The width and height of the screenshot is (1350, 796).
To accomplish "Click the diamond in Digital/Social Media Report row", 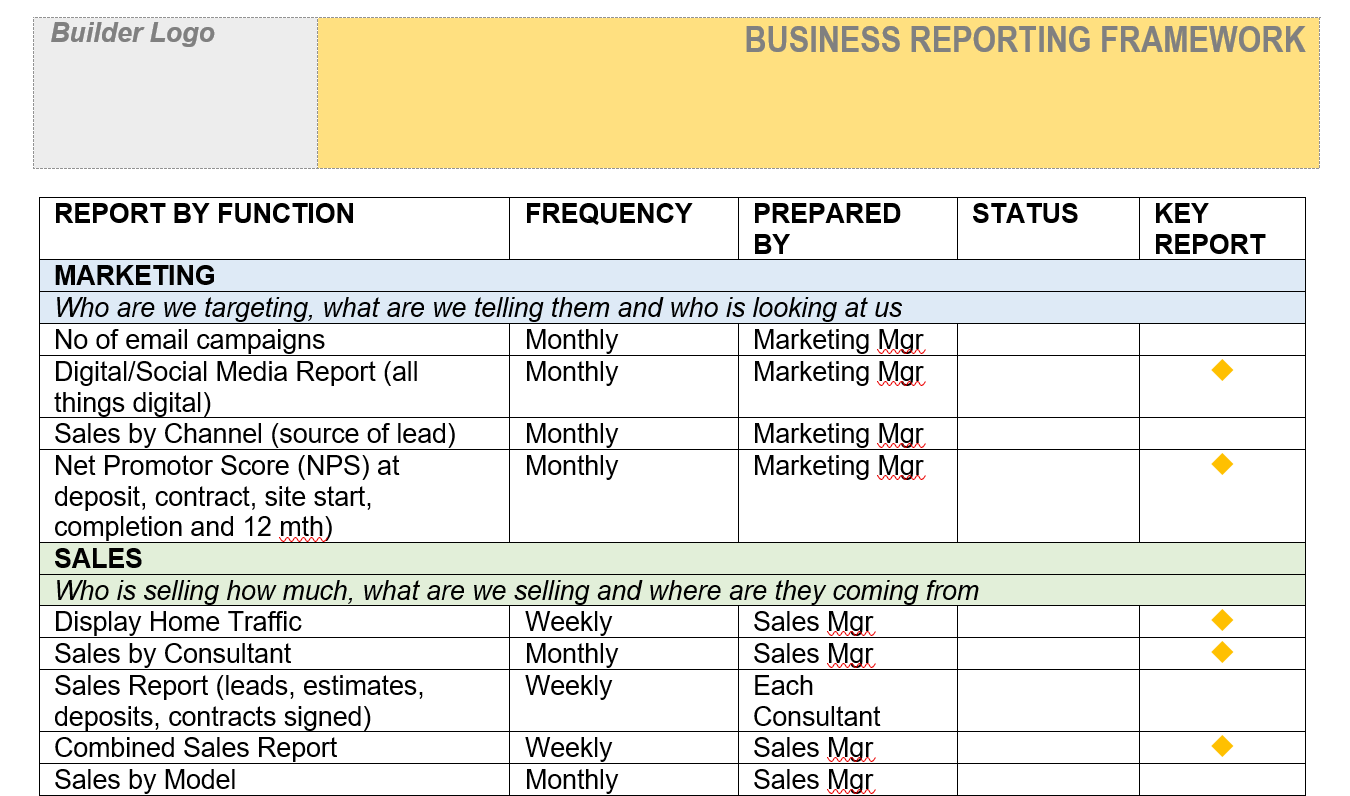I will tap(1221, 371).
